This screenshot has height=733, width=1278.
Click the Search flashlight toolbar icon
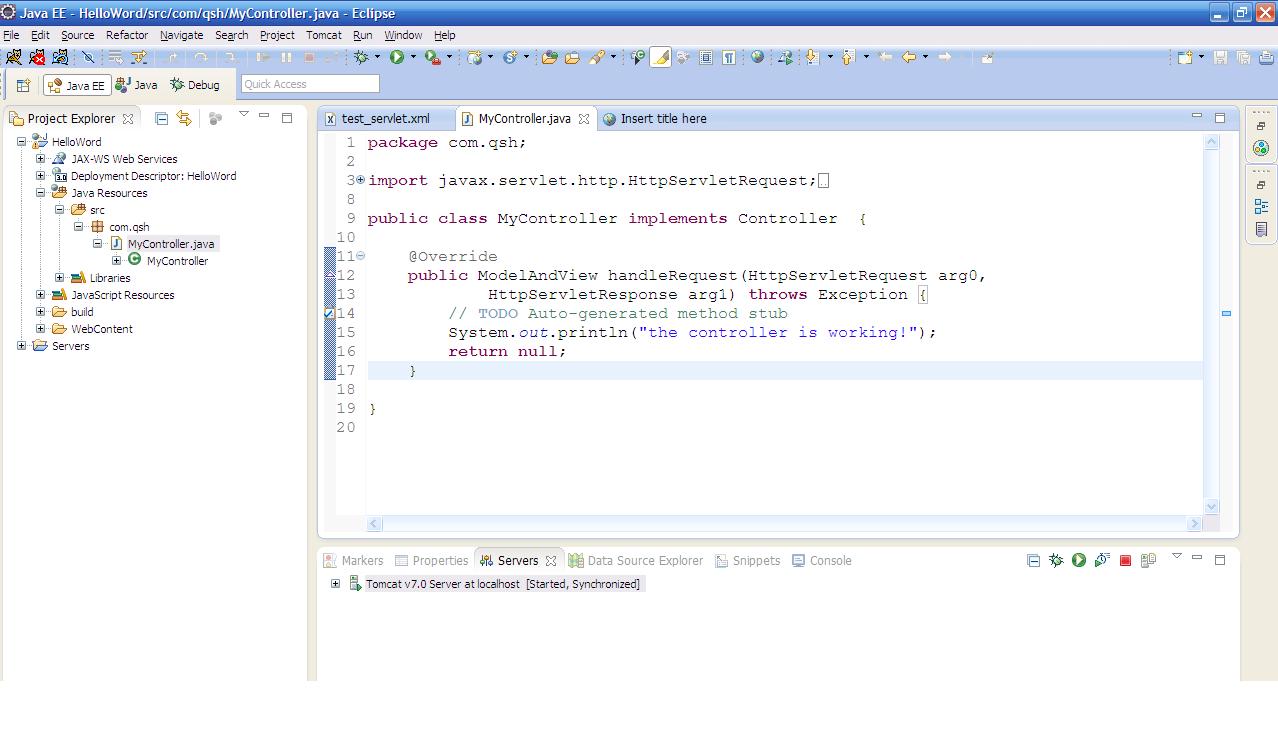pyautogui.click(x=597, y=57)
